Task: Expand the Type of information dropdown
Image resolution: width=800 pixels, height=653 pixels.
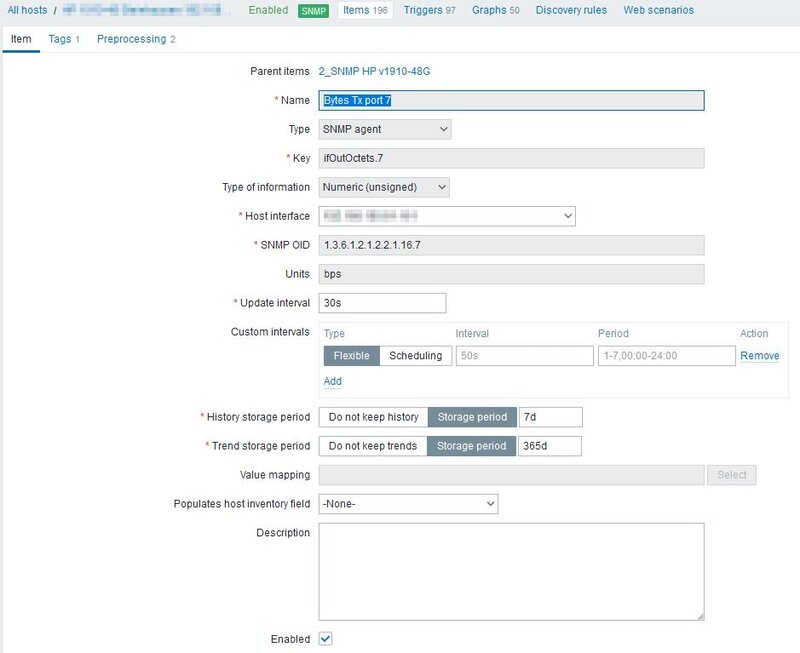Action: pyautogui.click(x=384, y=187)
